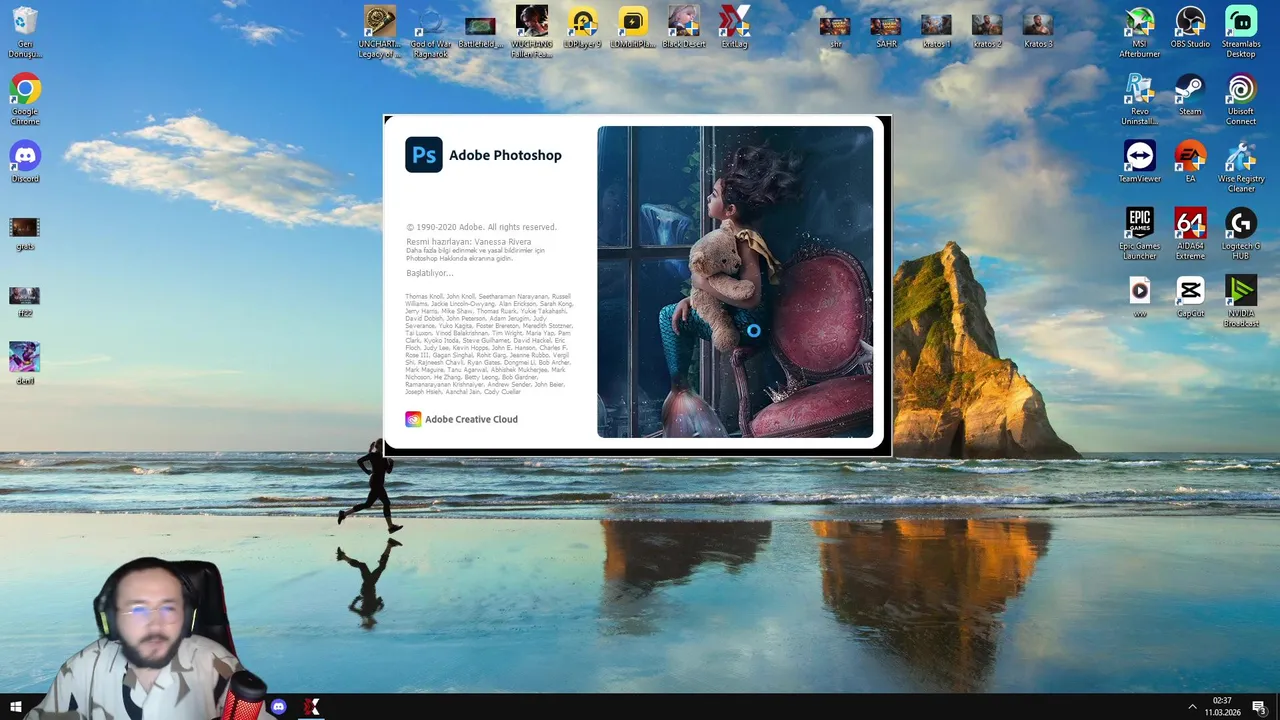This screenshot has width=1280, height=720.
Task: Select the 'grets' video file thumbnail
Action: pyautogui.click(x=25, y=228)
